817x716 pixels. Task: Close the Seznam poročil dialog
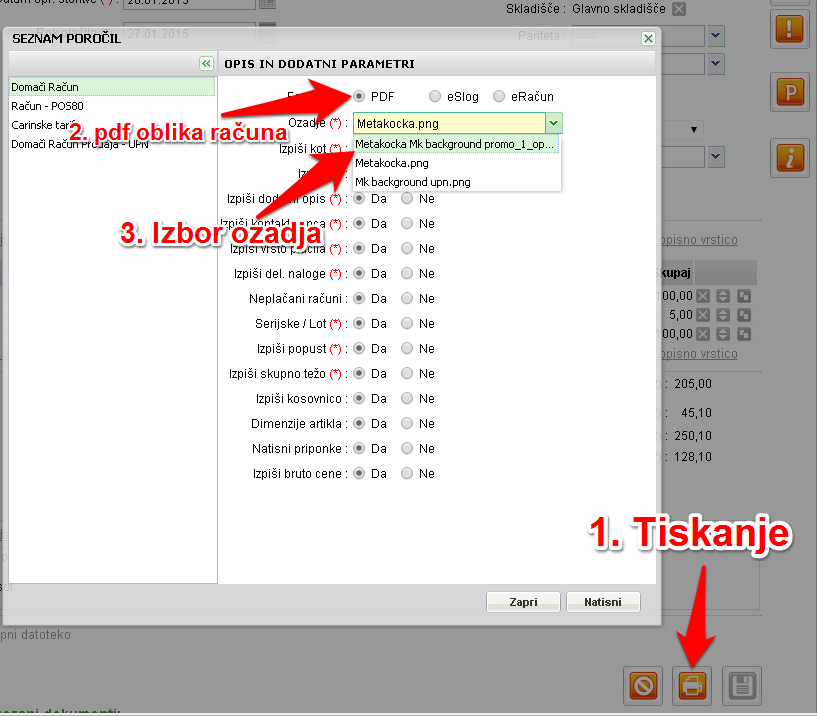pyautogui.click(x=648, y=38)
